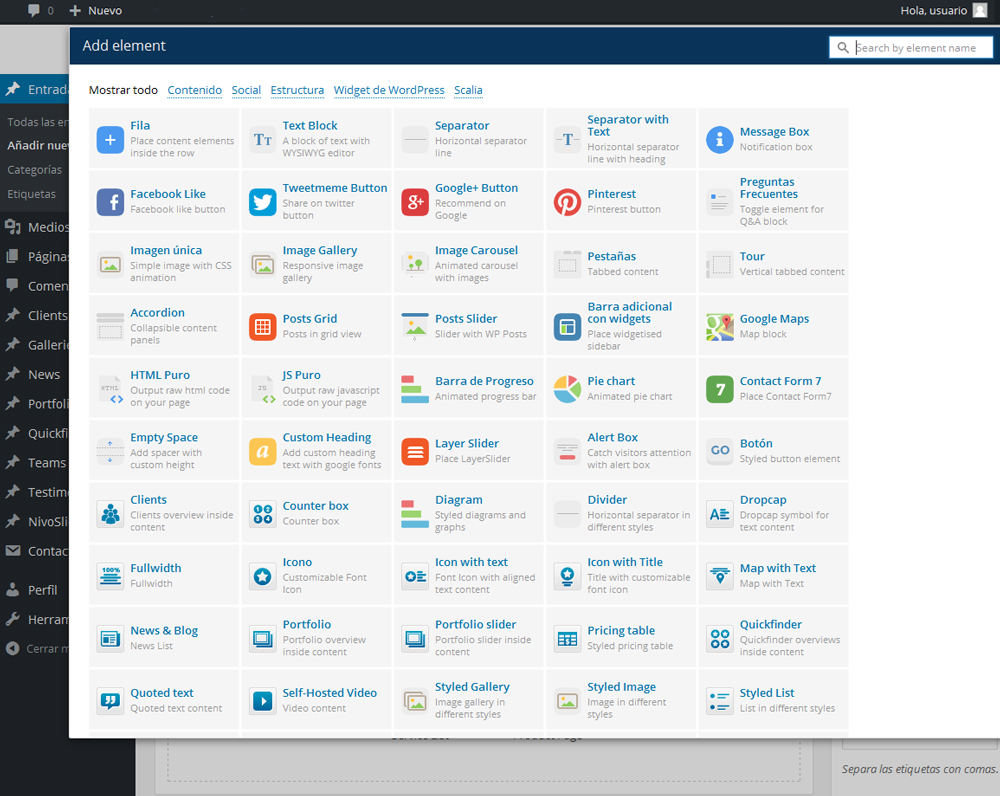Pick the Pie chart icon
Viewport: 1000px width, 796px height.
click(x=567, y=389)
